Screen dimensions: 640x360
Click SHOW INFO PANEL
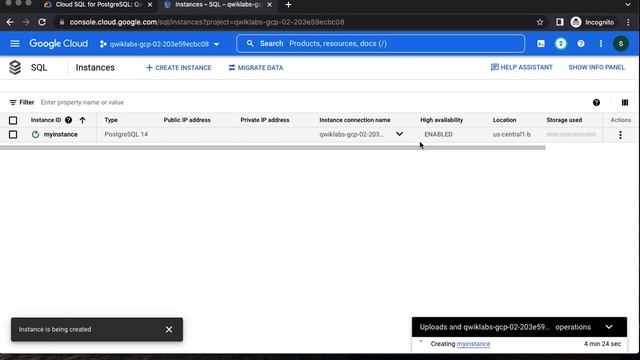[x=596, y=67]
